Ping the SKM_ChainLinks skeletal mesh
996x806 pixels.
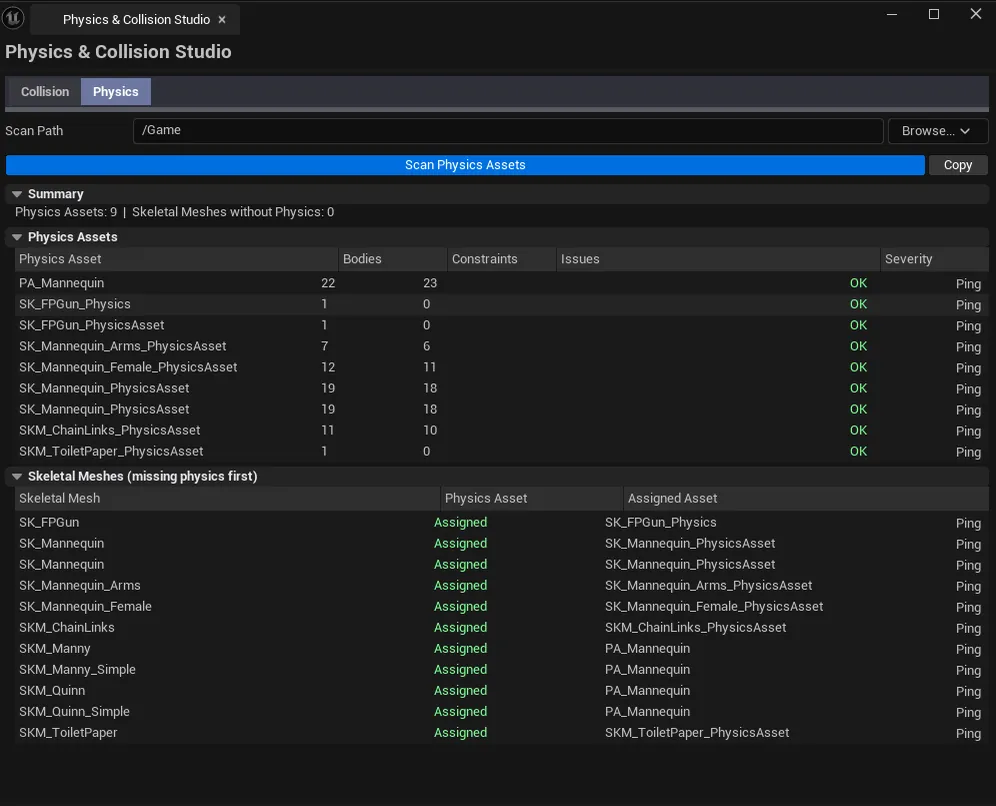click(968, 628)
